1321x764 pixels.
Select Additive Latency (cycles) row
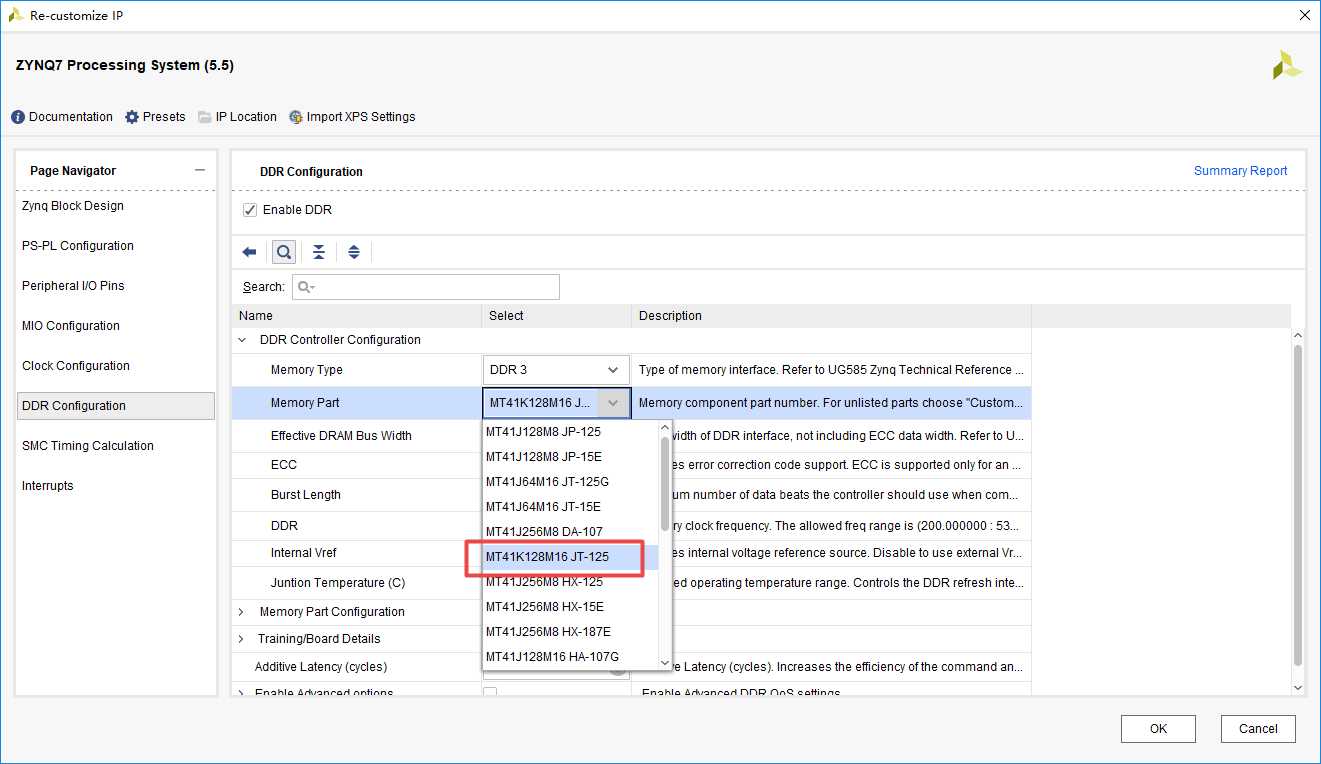(320, 667)
